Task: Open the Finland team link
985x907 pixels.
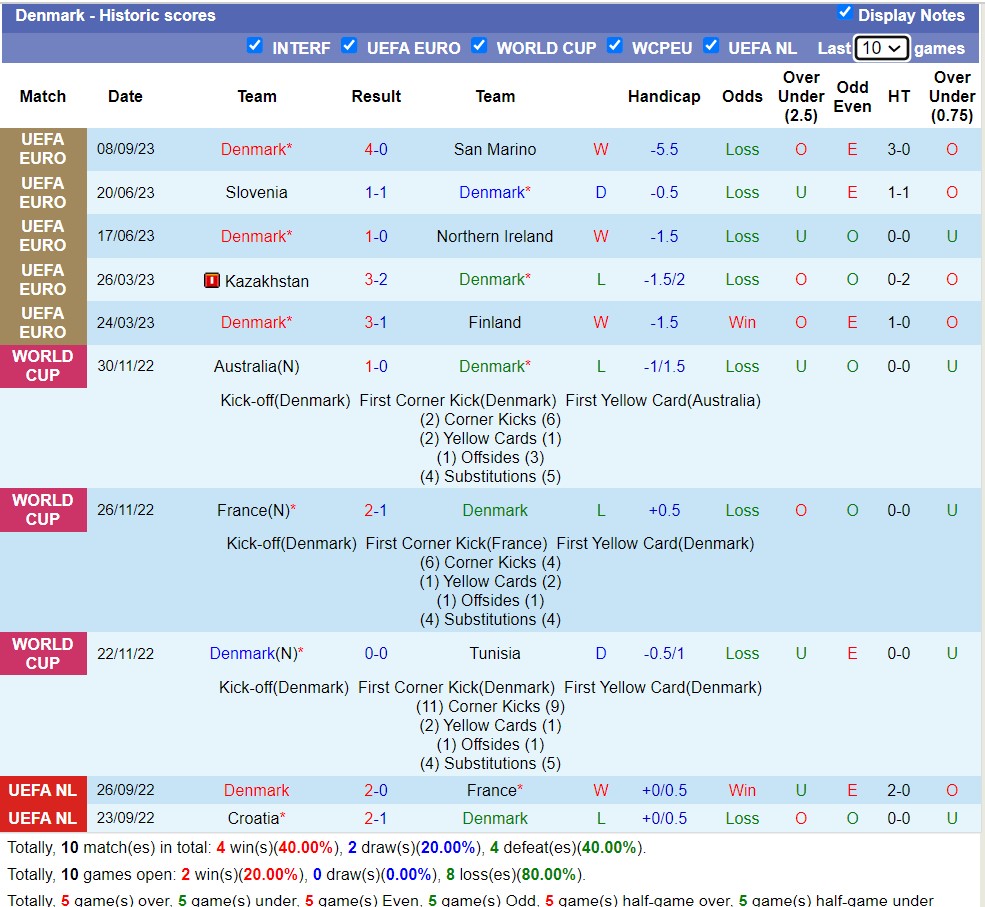Action: (495, 323)
